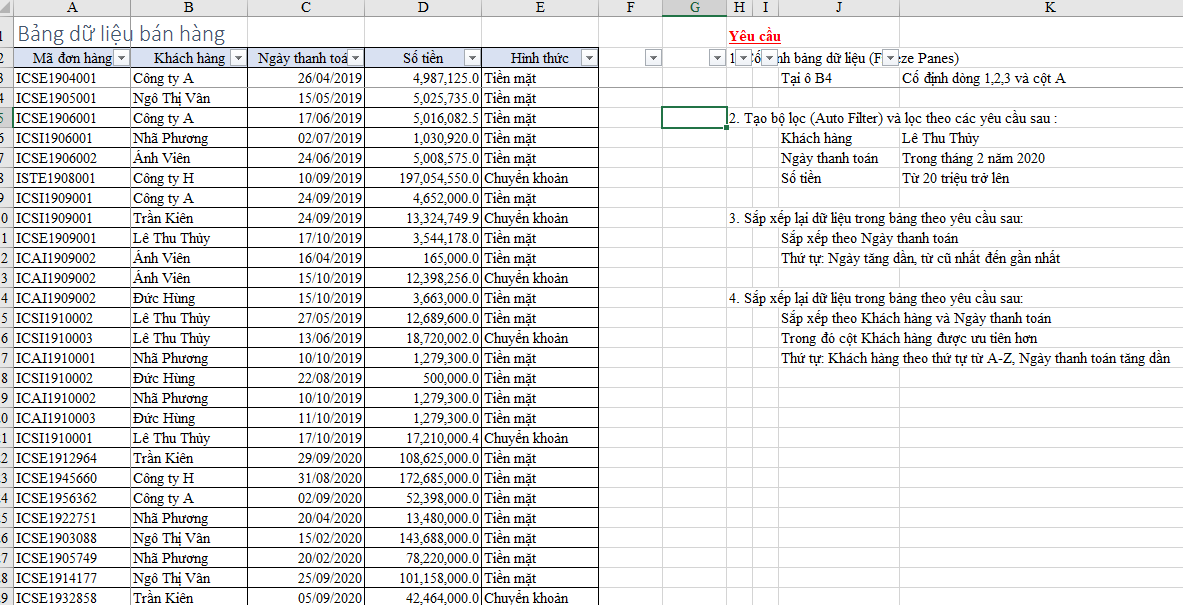Select cell containing 197,054,550.0
The height and width of the screenshot is (605, 1183).
click(x=422, y=178)
